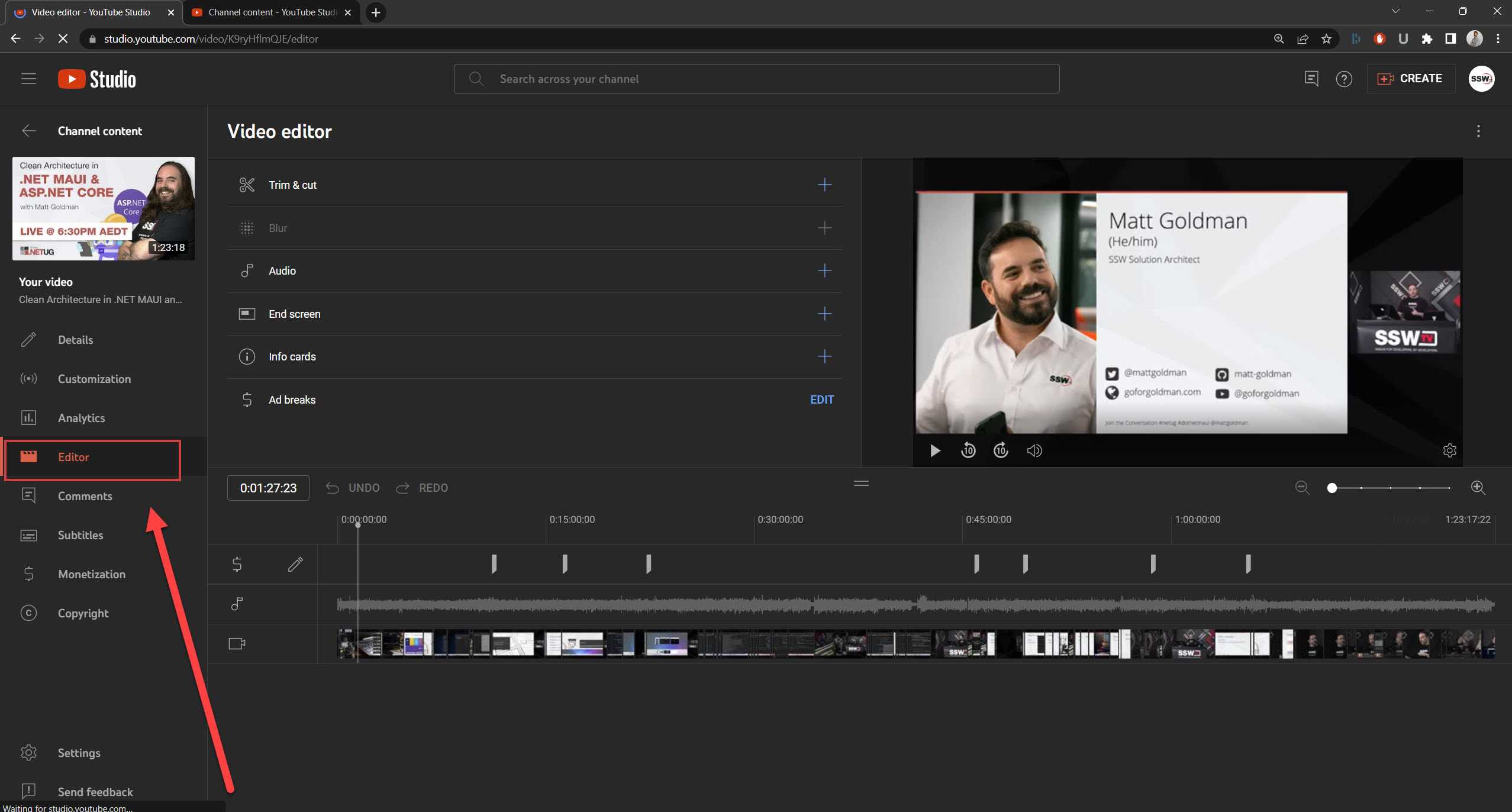The width and height of the screenshot is (1512, 812).
Task: Click the channel search field
Action: pos(756,79)
